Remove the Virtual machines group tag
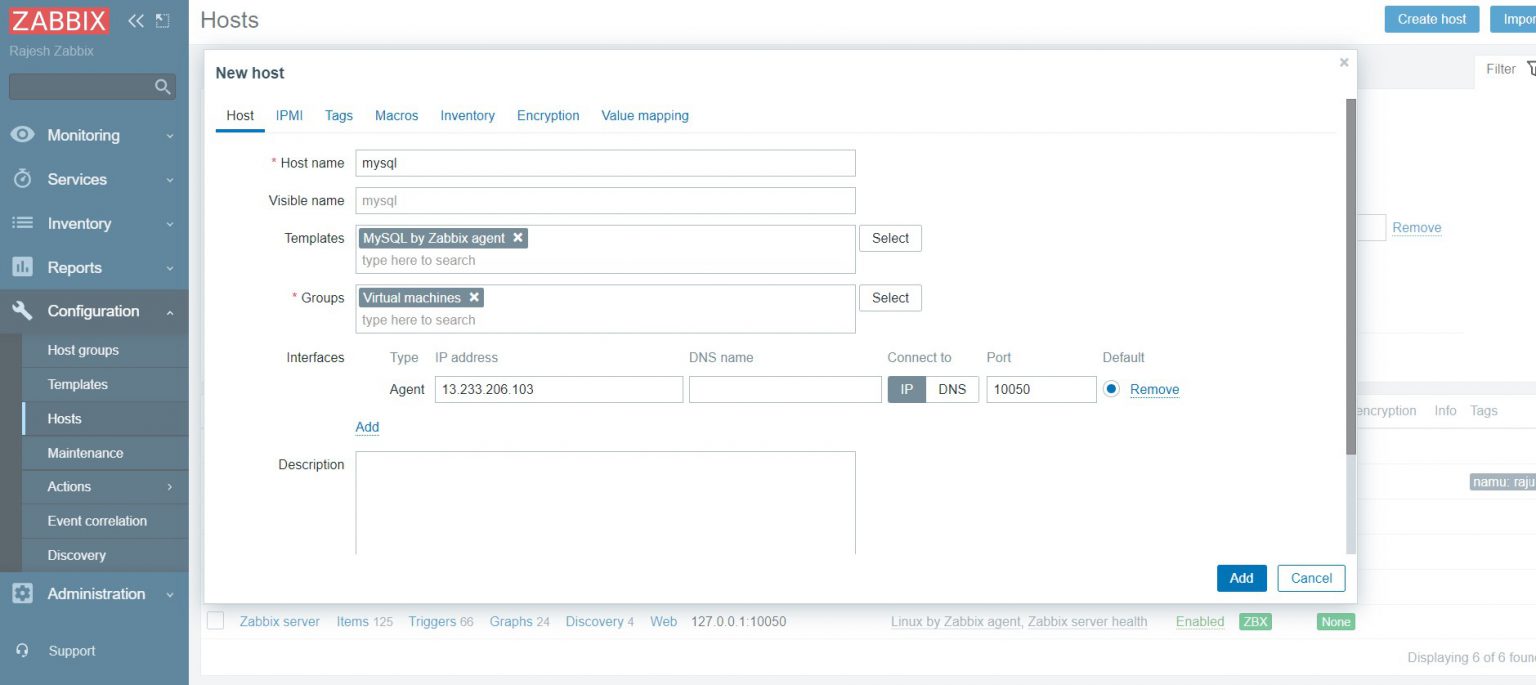This screenshot has width=1536, height=685. point(474,298)
